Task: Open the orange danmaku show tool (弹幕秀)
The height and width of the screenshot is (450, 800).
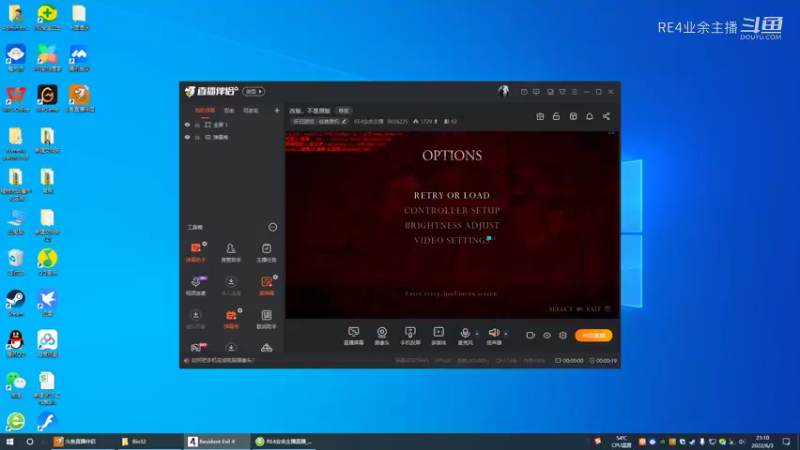Action: coord(231,318)
